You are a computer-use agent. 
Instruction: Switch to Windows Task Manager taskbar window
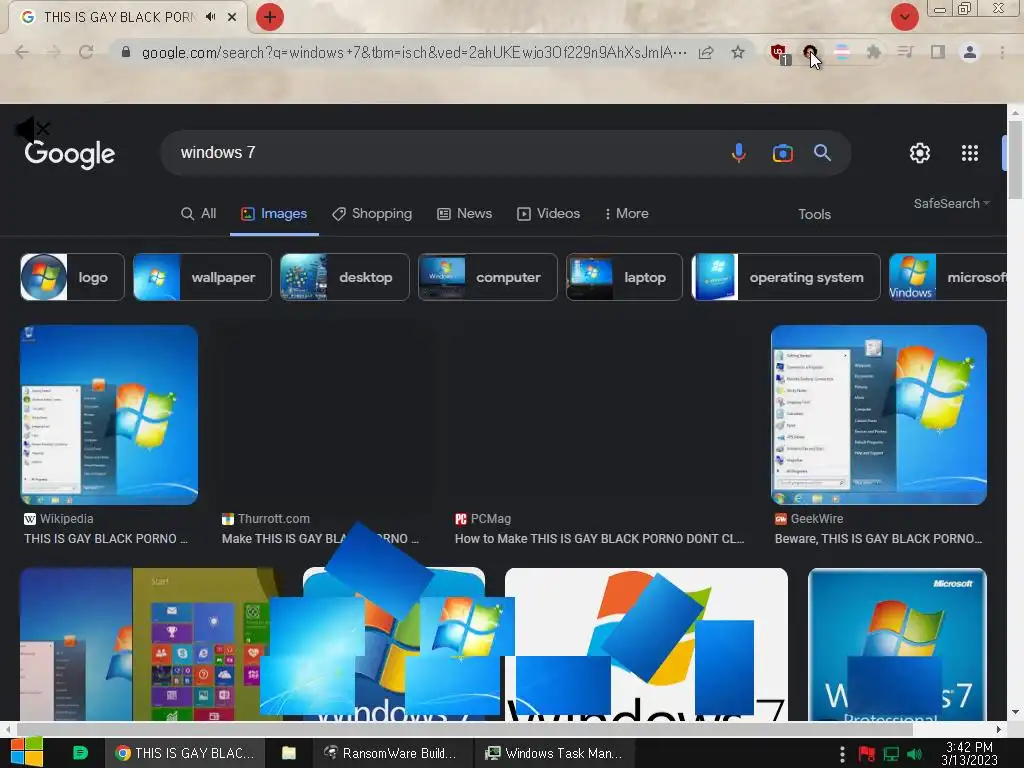coord(553,753)
